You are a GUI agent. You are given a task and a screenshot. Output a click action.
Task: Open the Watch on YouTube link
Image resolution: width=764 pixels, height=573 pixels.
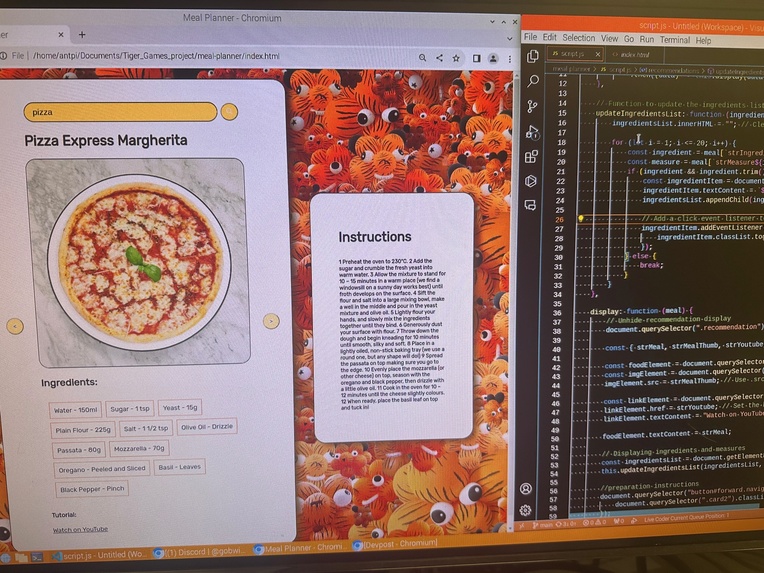tap(80, 529)
